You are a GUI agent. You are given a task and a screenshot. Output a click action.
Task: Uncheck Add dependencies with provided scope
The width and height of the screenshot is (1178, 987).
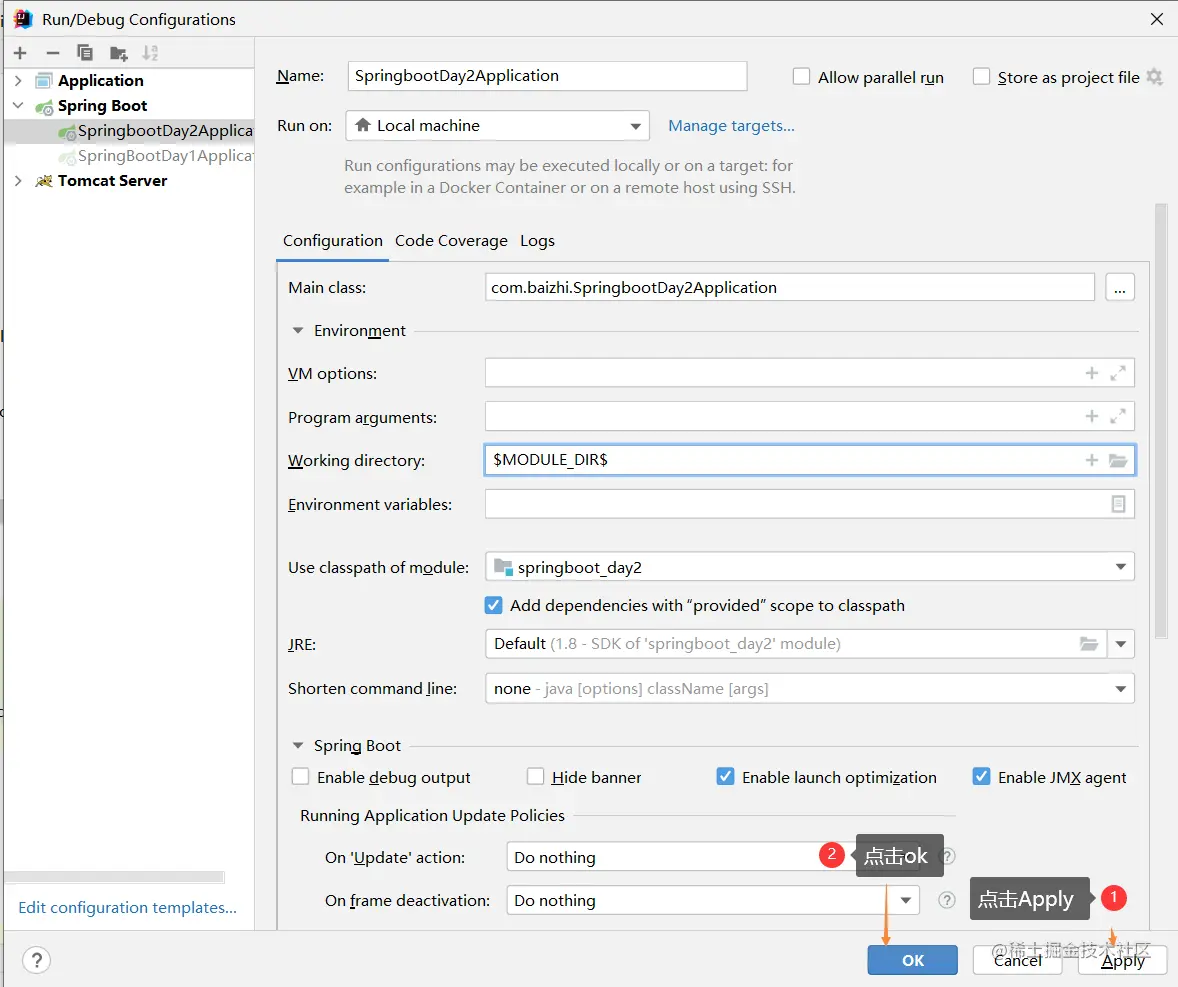coord(494,605)
